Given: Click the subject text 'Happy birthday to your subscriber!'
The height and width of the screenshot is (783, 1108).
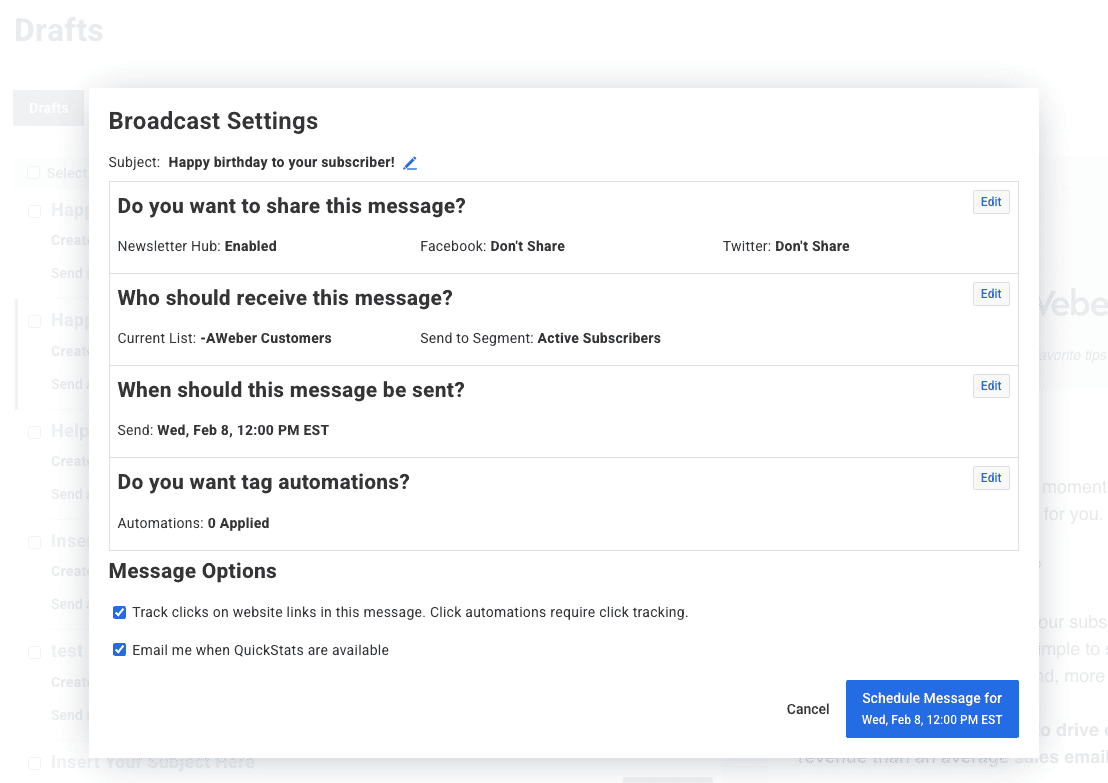Looking at the screenshot, I should [281, 162].
